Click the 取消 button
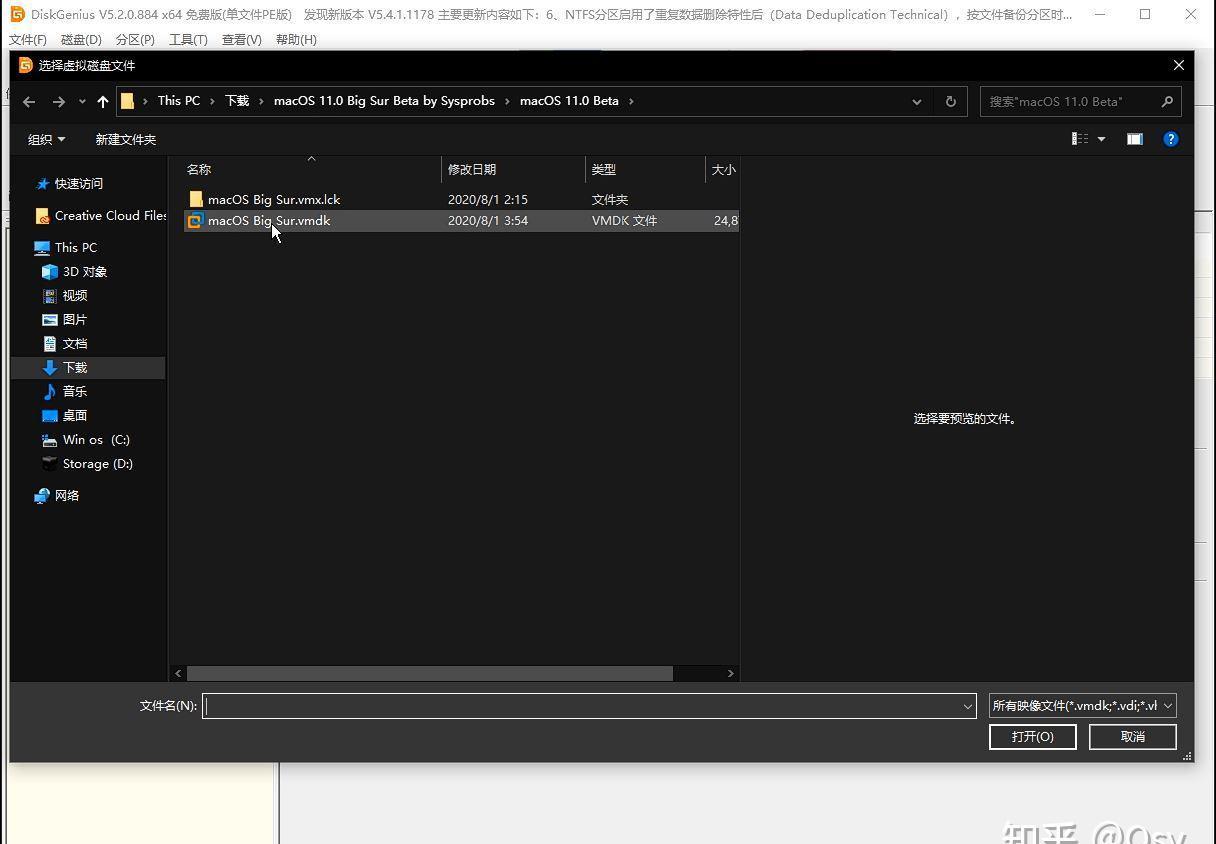The width and height of the screenshot is (1216, 844). tap(1133, 737)
